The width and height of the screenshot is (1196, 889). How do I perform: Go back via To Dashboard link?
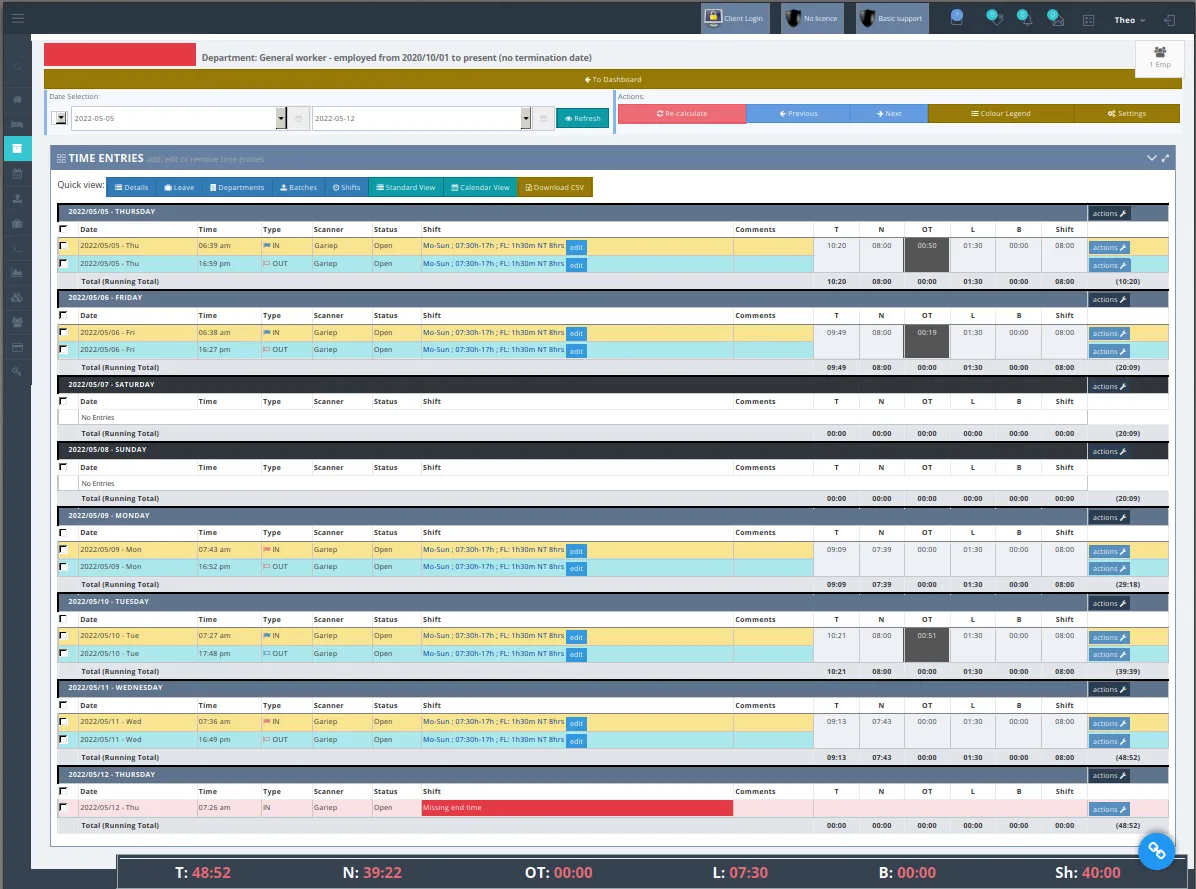click(612, 79)
